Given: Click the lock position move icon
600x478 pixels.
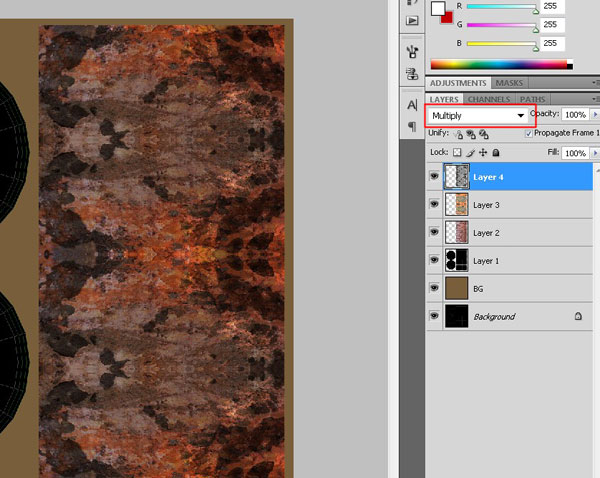Looking at the screenshot, I should coord(483,153).
